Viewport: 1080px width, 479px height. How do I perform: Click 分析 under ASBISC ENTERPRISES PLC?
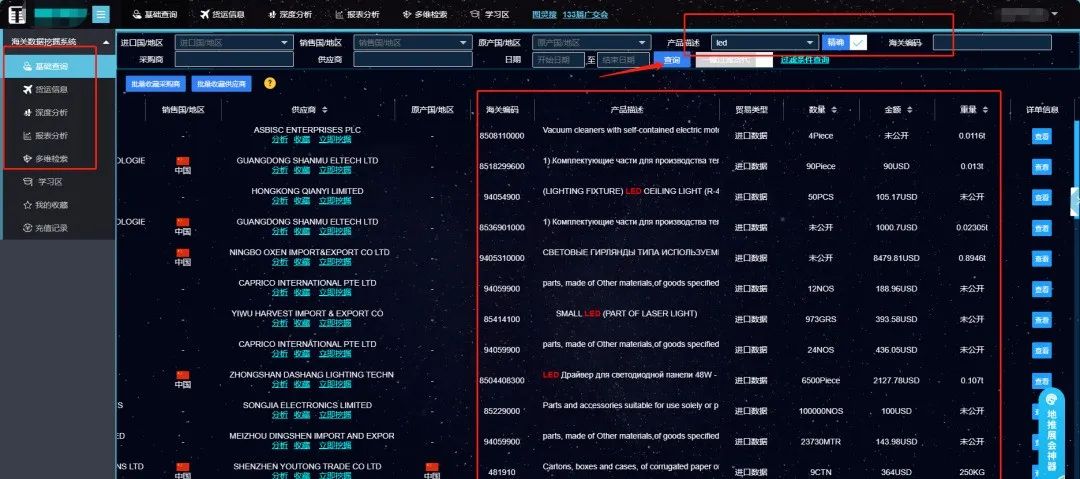pos(280,140)
